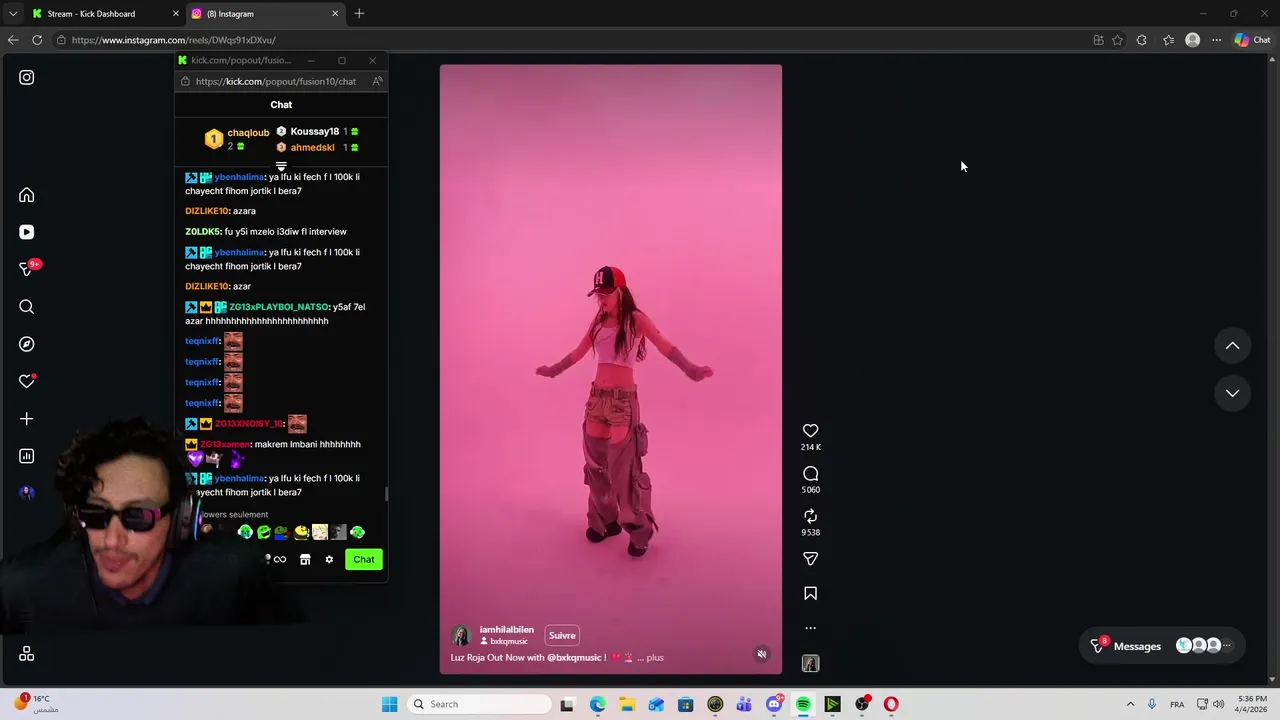
Task: Open direct messages icon with 9+ badge
Action: click(27, 269)
